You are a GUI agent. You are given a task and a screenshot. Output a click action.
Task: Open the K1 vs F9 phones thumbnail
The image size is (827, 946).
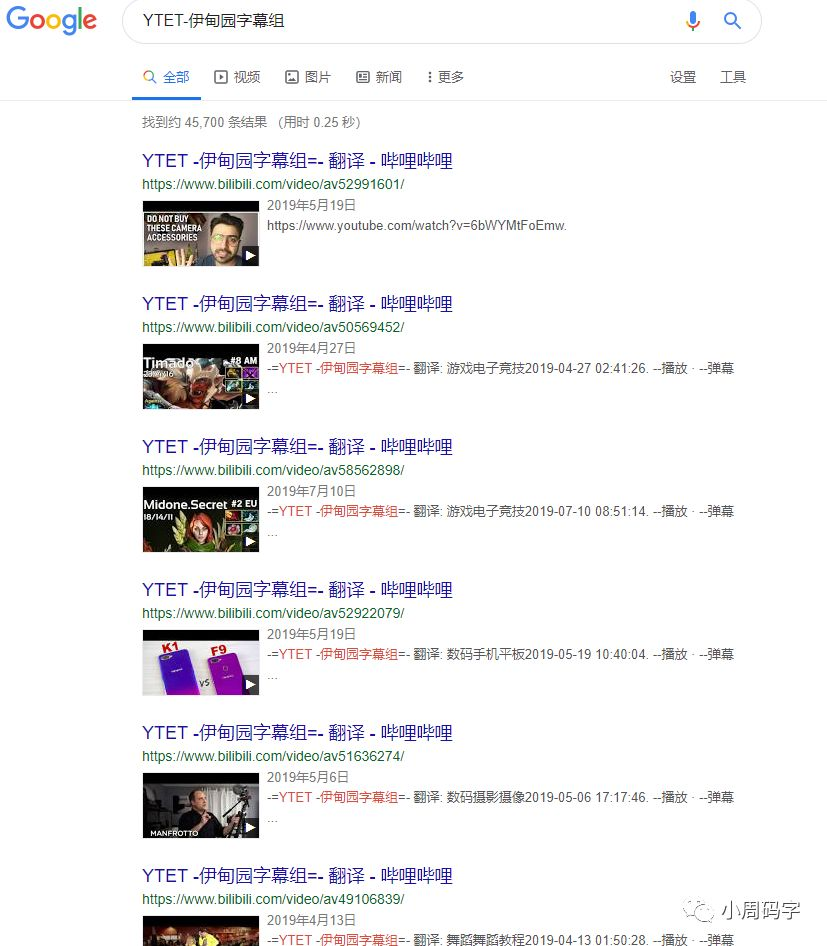point(201,662)
